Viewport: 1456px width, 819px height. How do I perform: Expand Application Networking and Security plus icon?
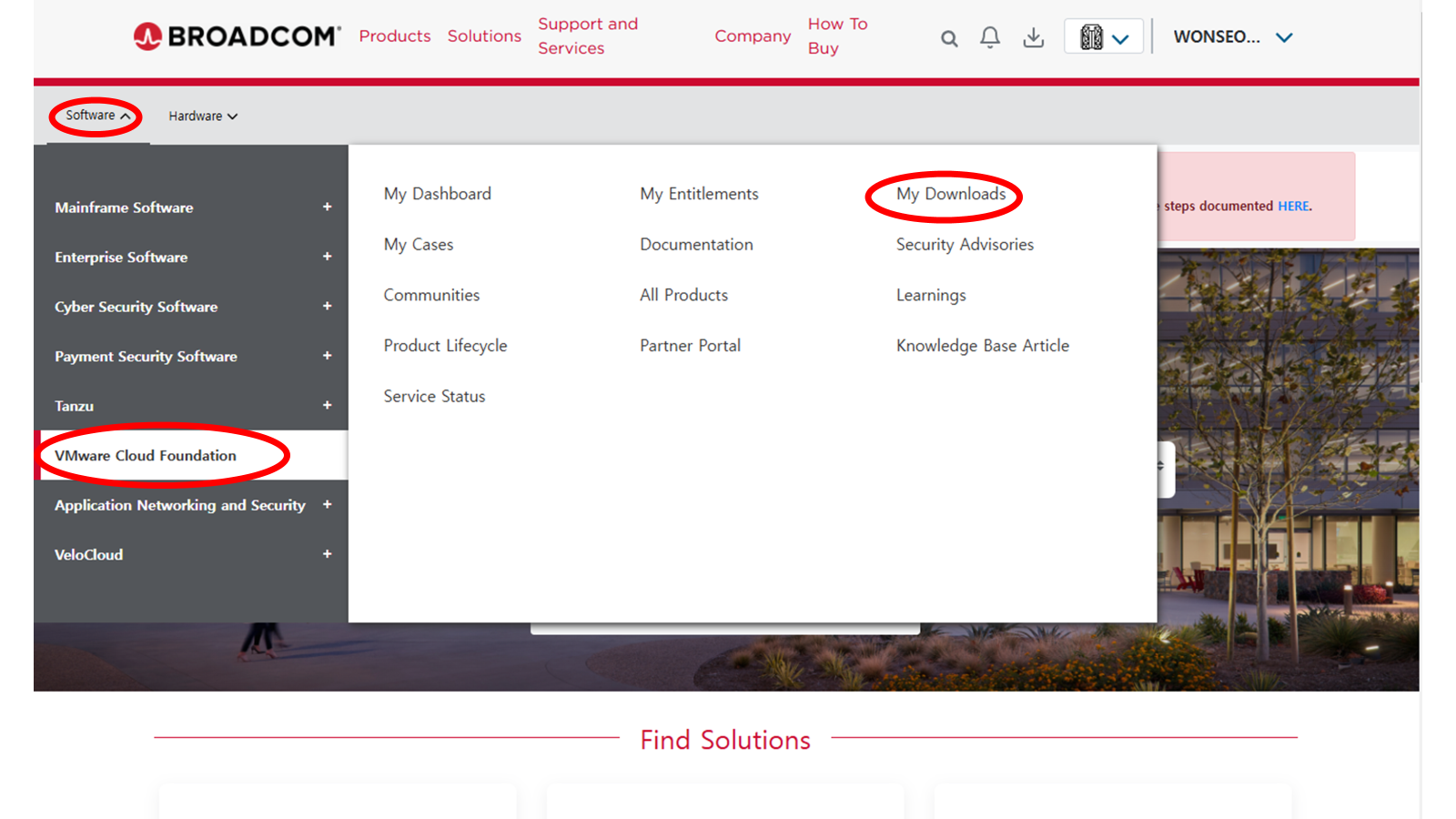[x=327, y=504]
